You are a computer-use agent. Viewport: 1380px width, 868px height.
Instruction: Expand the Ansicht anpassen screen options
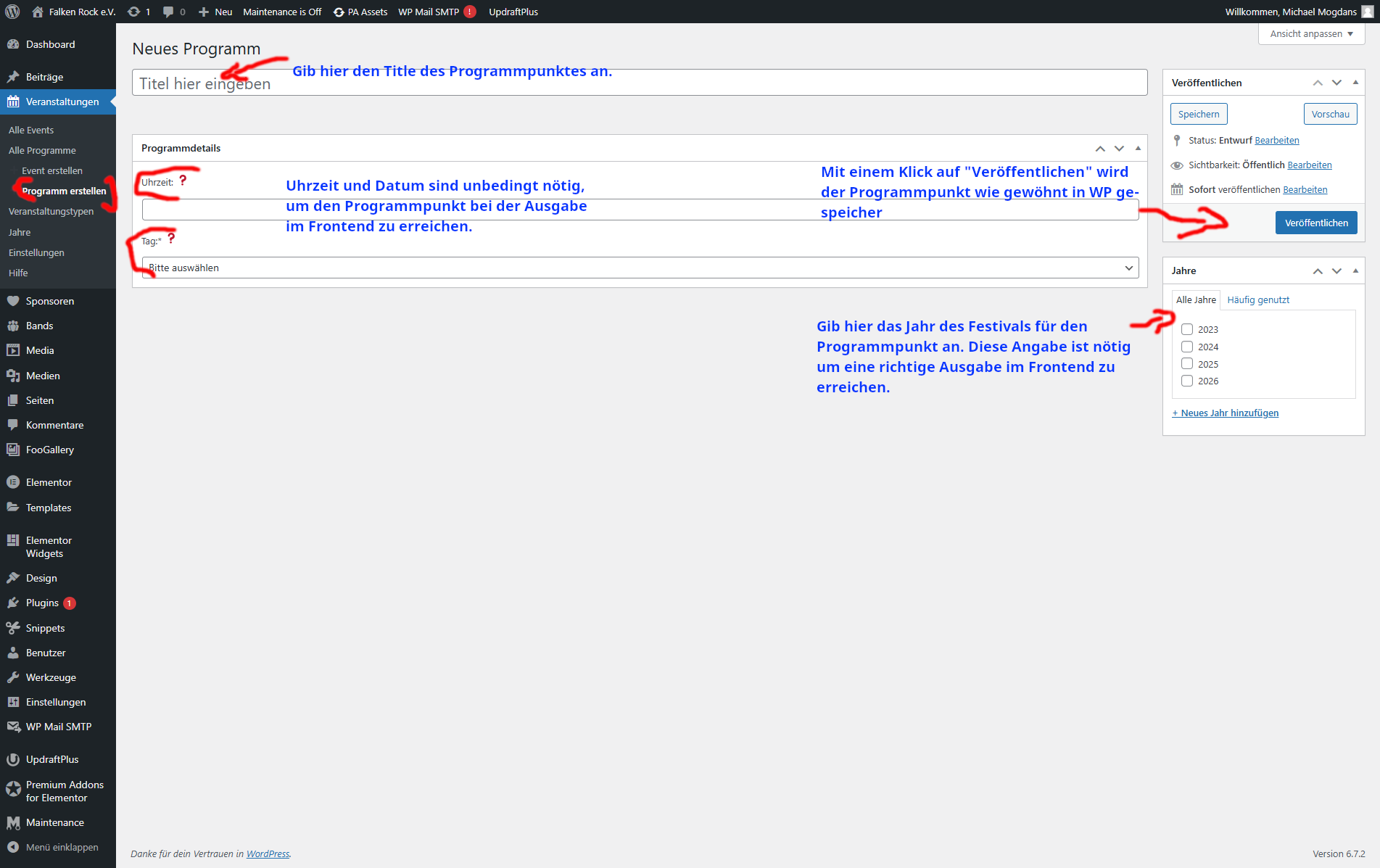pos(1311,34)
